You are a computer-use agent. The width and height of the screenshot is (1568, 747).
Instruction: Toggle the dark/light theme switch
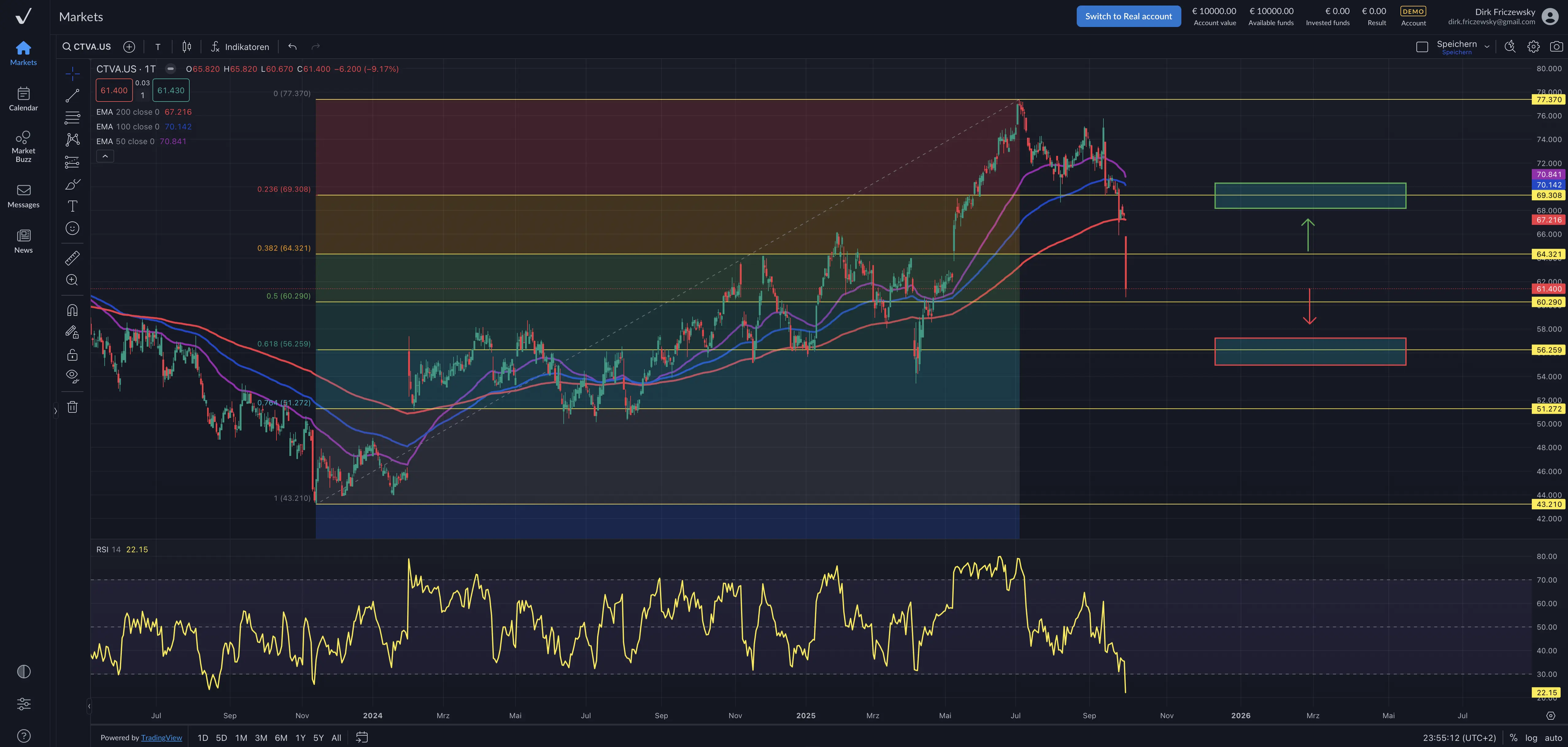(x=24, y=672)
